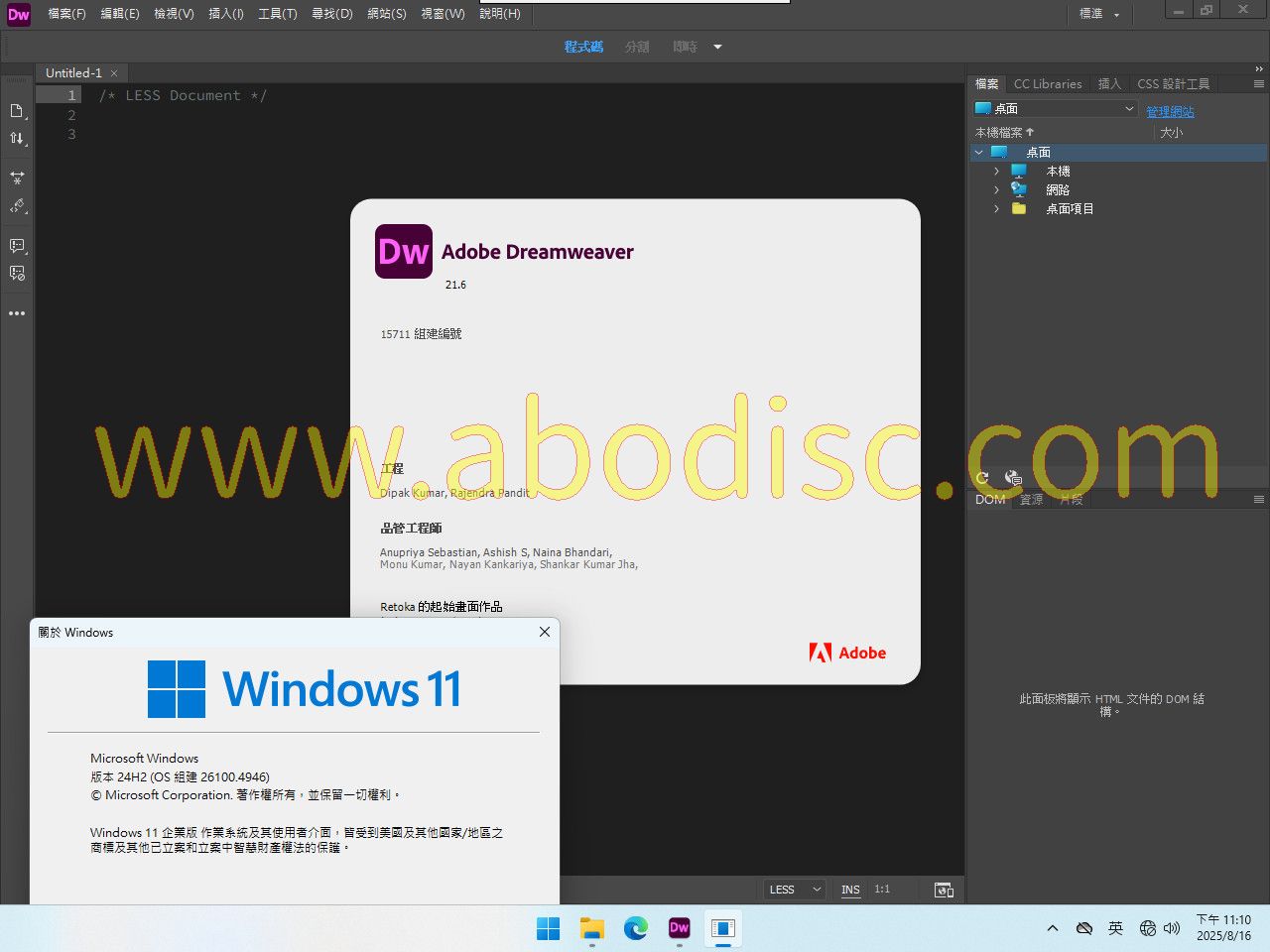This screenshot has height=952, width=1270.
Task: Select the 網路 row in the file tree
Action: (1118, 190)
